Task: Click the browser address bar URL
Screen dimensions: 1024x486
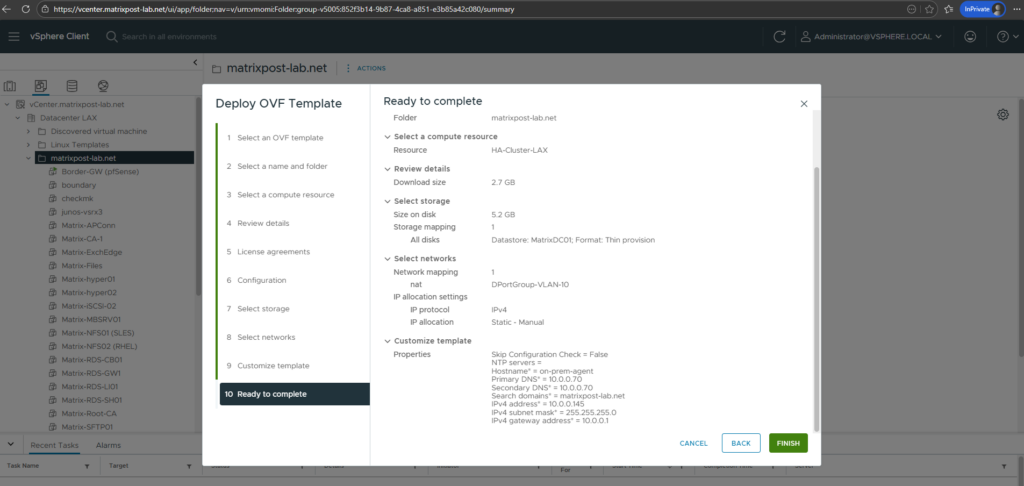Action: [x=283, y=10]
